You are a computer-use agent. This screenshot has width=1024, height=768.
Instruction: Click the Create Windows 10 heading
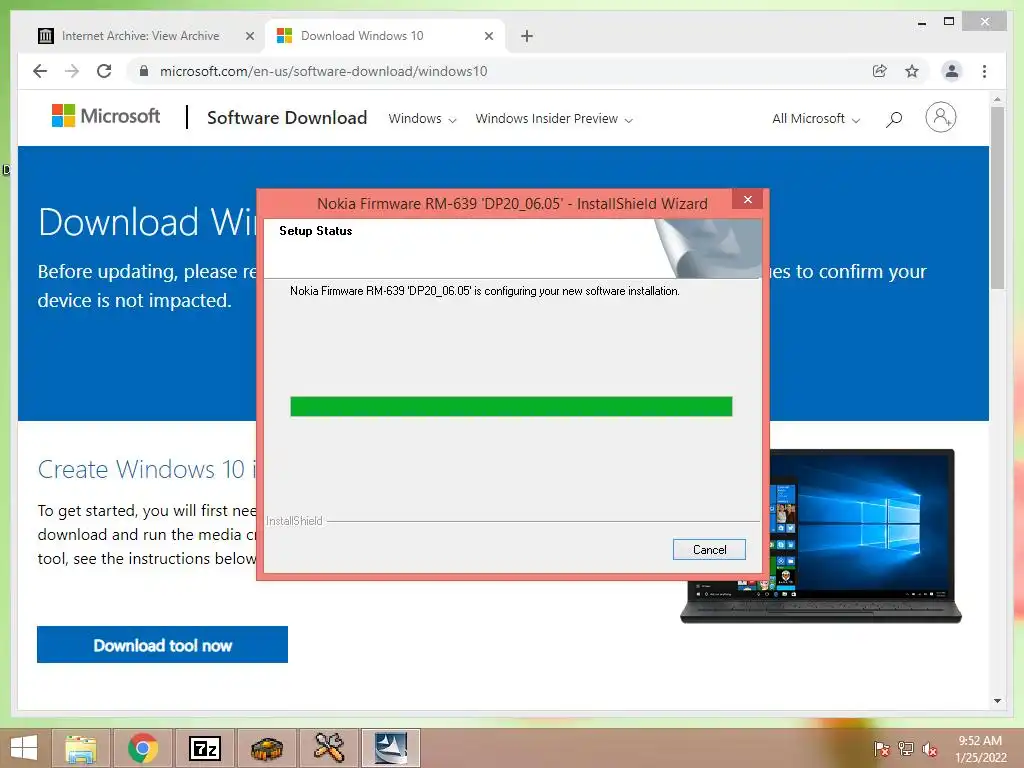click(147, 470)
